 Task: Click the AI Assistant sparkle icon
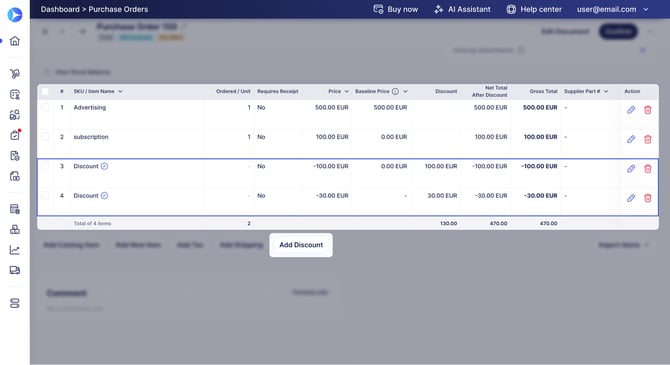[x=438, y=9]
